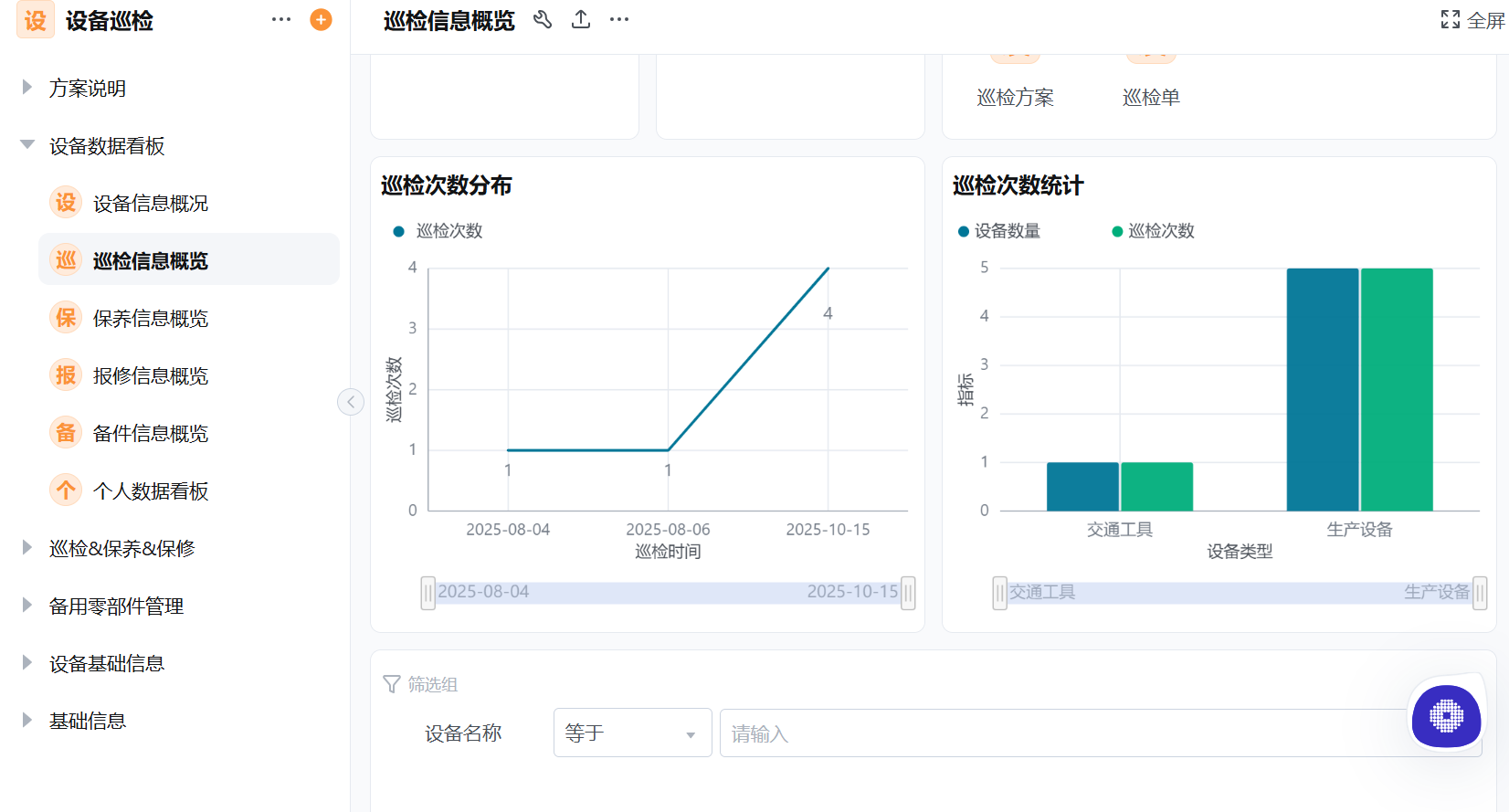
Task: Click the 筛选组 label
Action: (x=433, y=684)
